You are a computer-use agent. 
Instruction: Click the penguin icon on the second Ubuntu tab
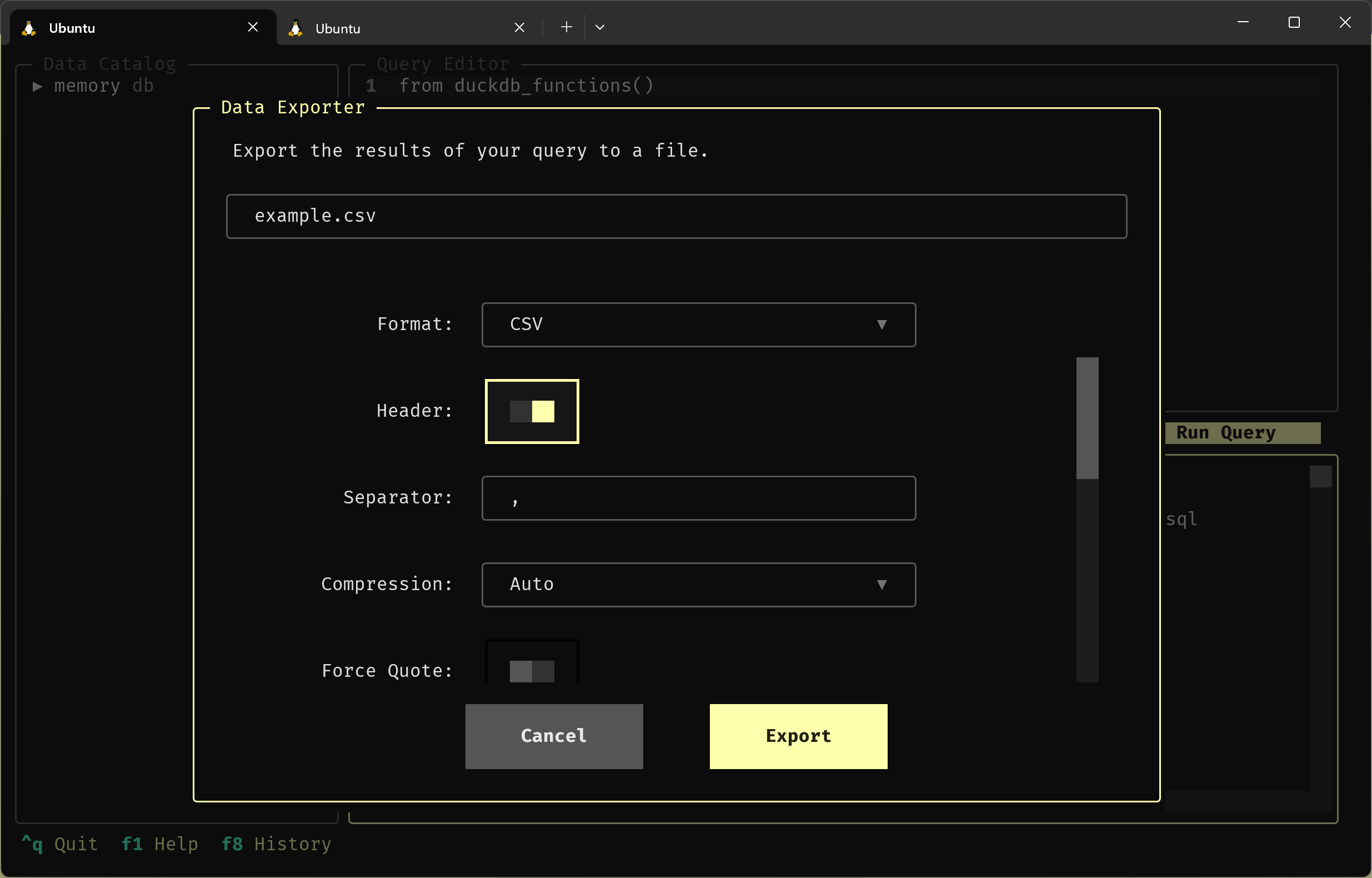coord(295,27)
